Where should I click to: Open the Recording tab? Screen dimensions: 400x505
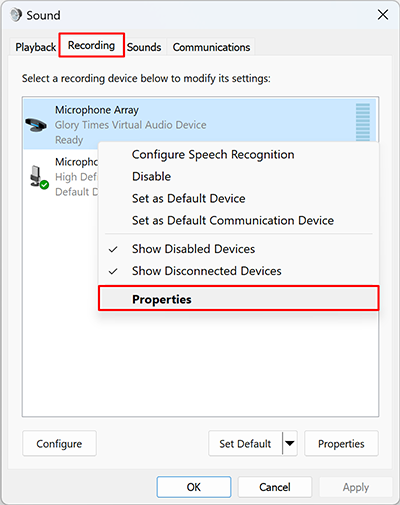click(x=91, y=45)
